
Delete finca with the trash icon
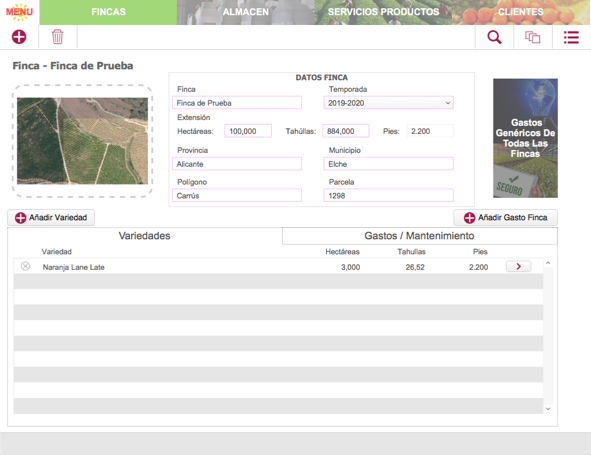point(57,37)
